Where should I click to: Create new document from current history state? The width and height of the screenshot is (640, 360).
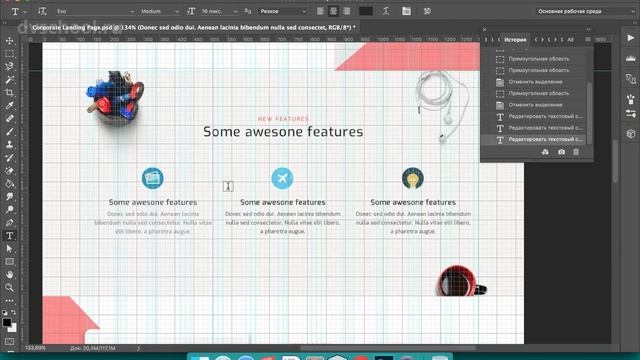[545, 152]
